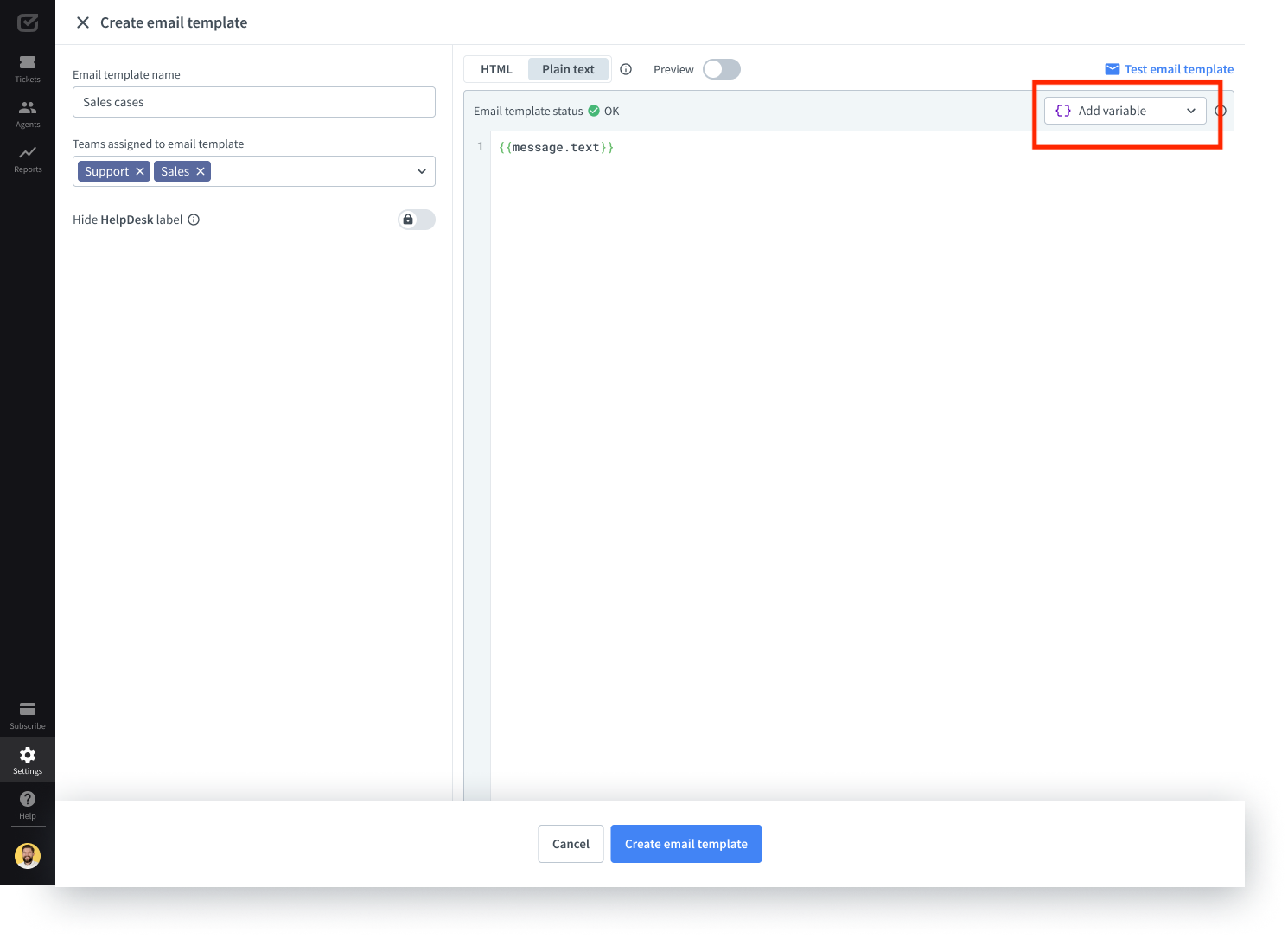This screenshot has width=1288, height=939.
Task: Open Settings in the sidebar
Action: coord(28,760)
